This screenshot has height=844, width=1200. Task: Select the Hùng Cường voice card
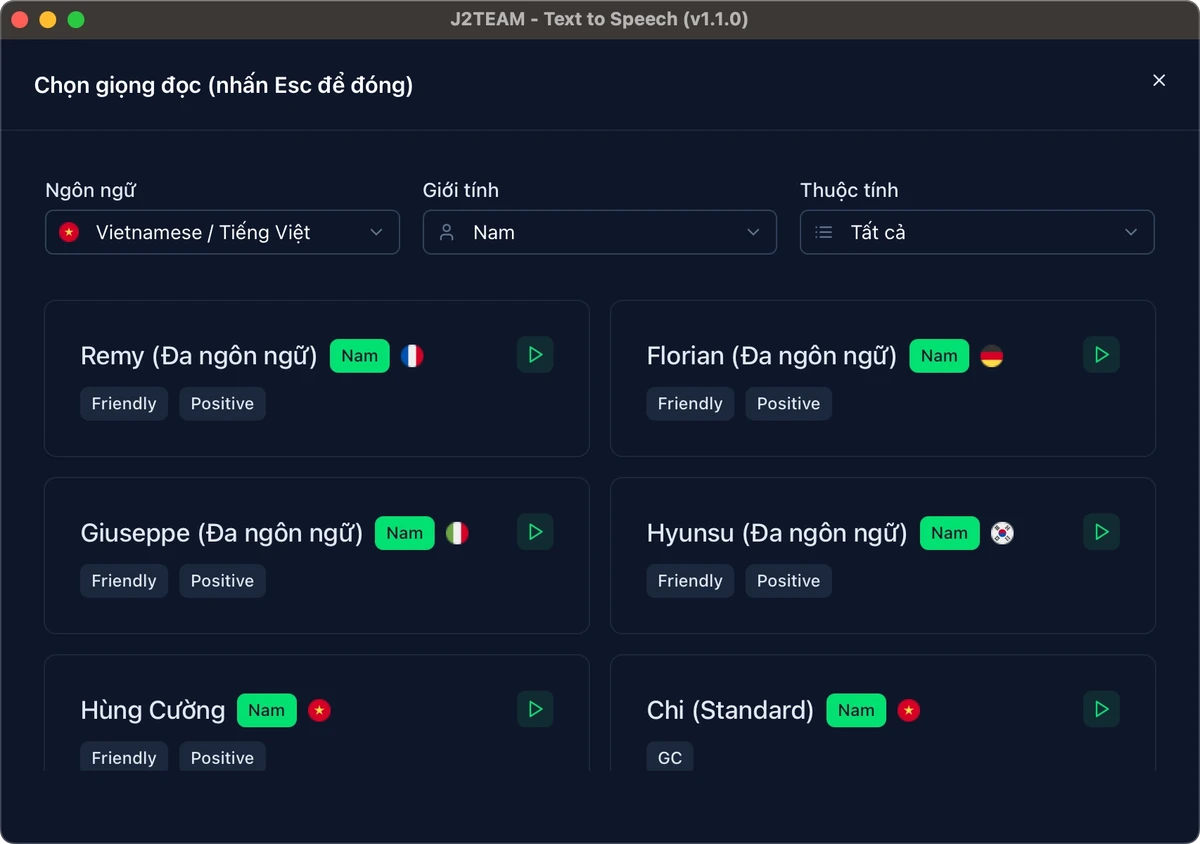click(x=316, y=713)
